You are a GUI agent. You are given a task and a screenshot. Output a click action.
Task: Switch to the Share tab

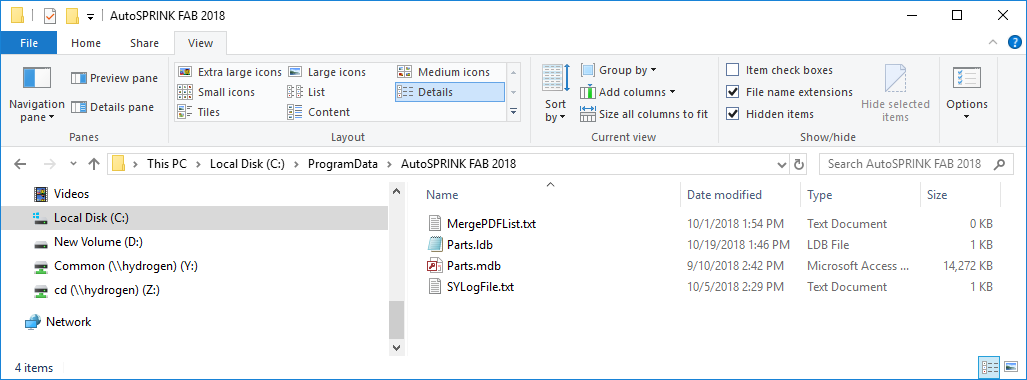point(144,43)
